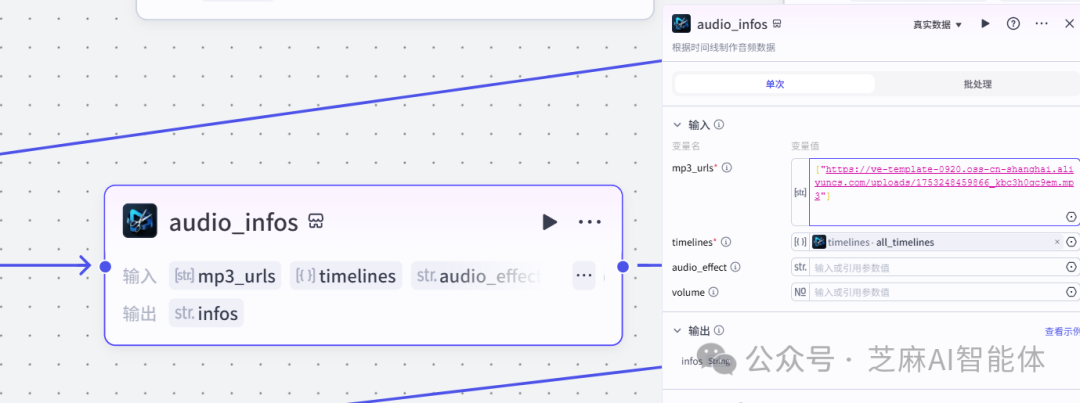Show hidden inputs via node ellipsis chip
Viewport: 1080px width, 403px height.
click(583, 276)
